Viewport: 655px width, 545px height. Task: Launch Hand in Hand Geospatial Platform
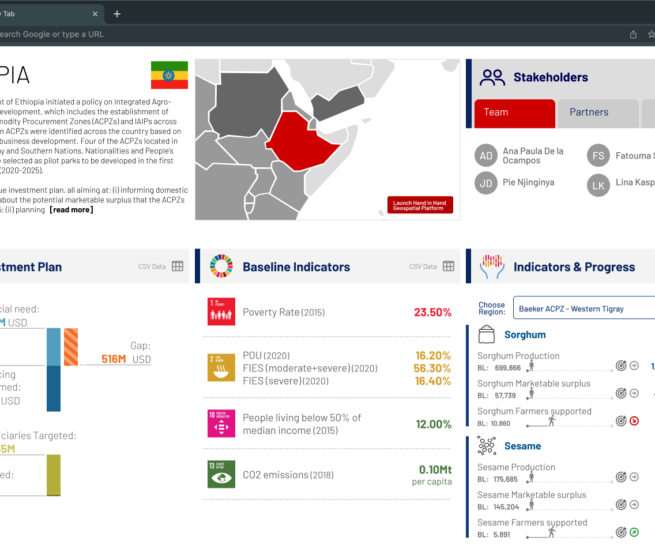coord(422,205)
